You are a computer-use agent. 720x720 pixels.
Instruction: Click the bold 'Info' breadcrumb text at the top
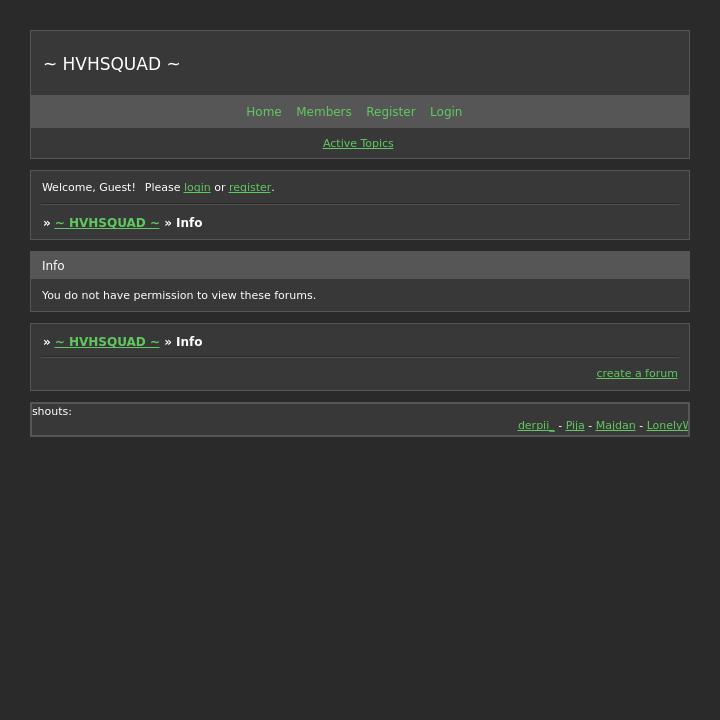(x=189, y=223)
